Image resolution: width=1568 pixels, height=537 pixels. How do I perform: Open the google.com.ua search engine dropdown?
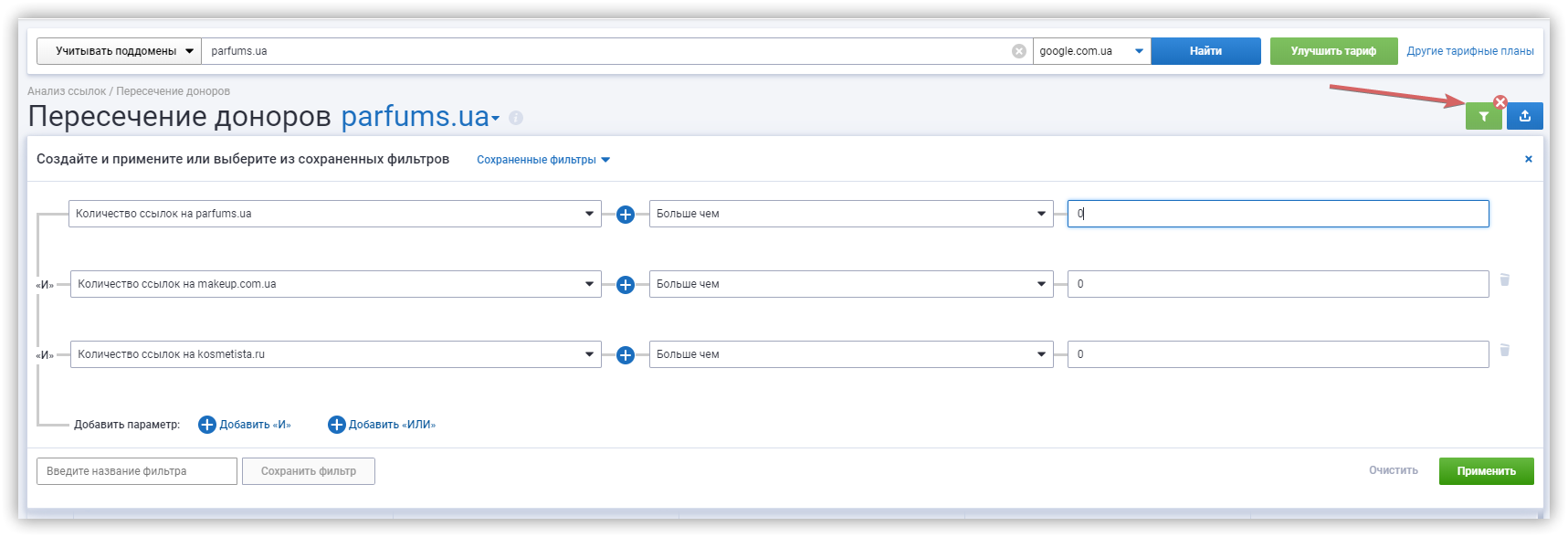click(x=1091, y=51)
